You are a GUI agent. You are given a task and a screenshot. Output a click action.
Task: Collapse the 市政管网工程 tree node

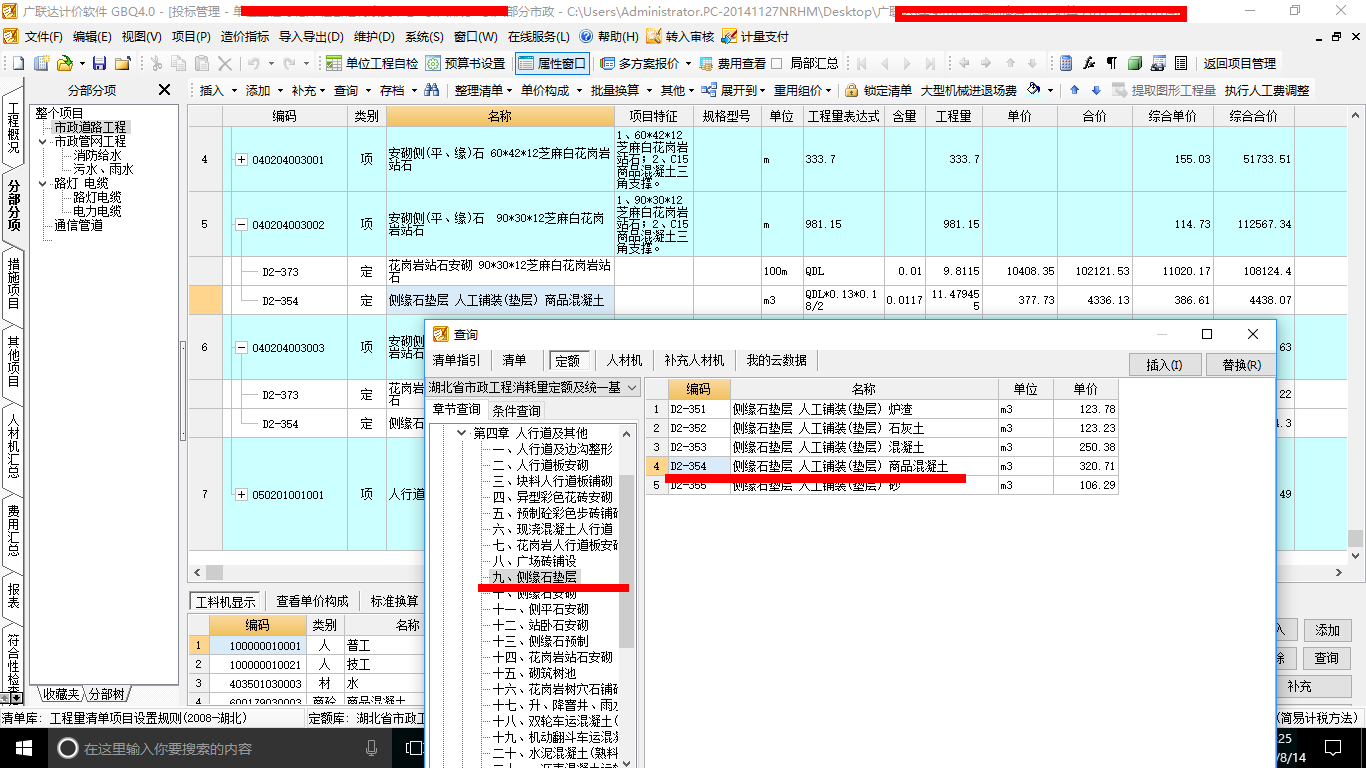pyautogui.click(x=43, y=142)
